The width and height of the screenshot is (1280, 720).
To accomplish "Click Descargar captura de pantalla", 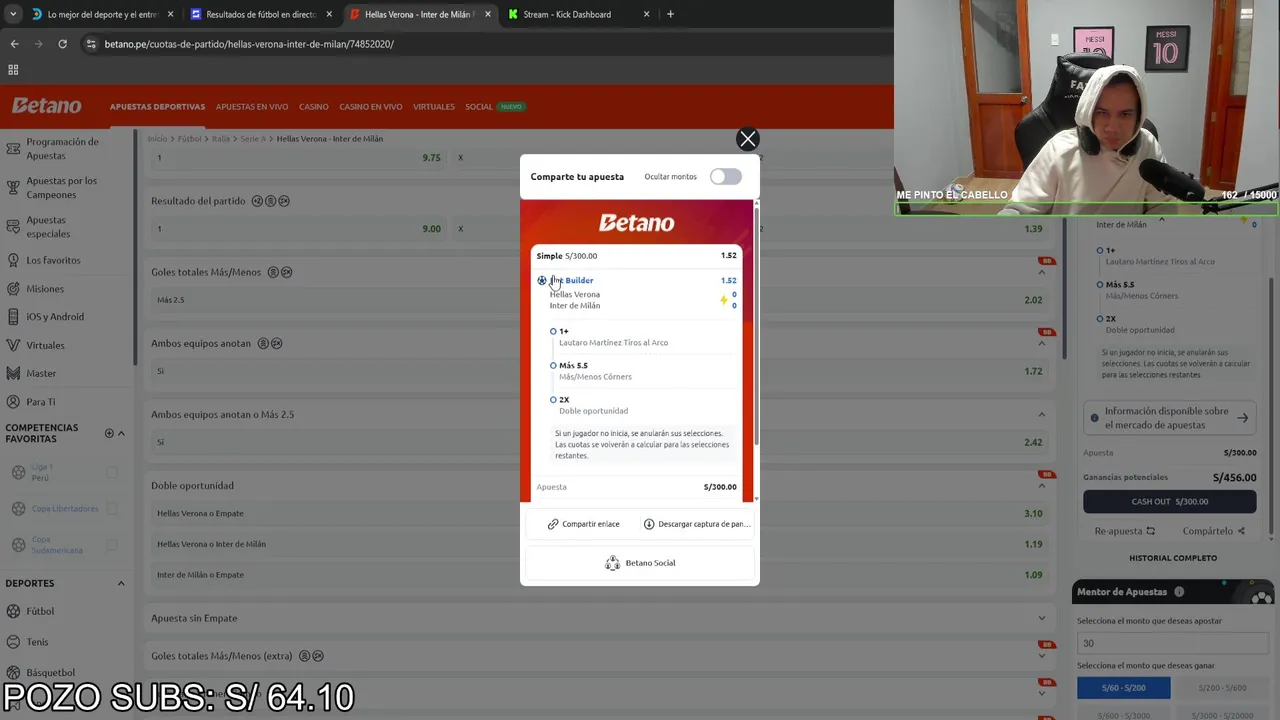I will pos(696,524).
